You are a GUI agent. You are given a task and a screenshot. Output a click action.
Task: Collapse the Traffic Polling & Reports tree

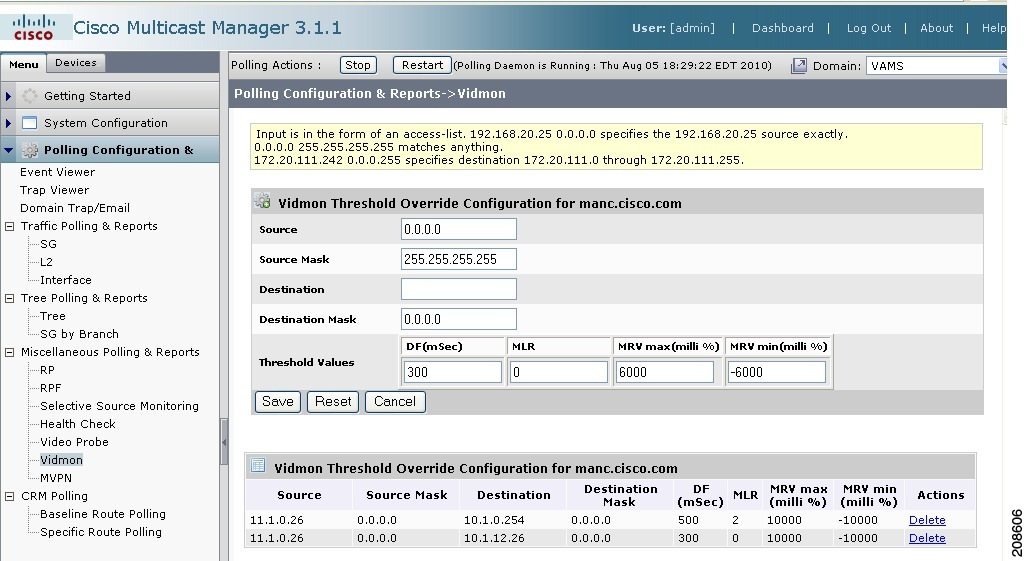[9, 227]
